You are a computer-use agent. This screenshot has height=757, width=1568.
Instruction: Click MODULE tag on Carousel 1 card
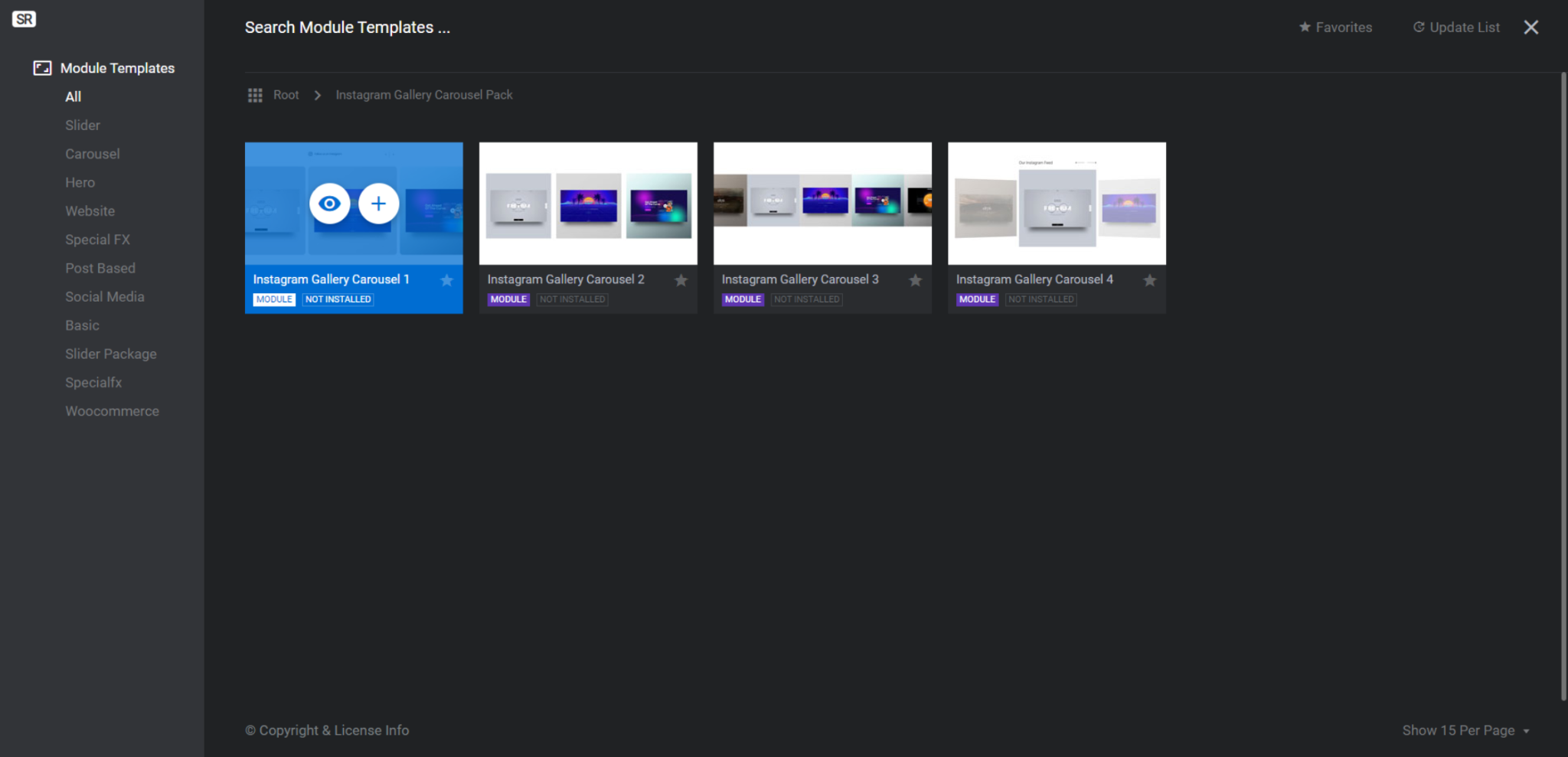coord(274,299)
